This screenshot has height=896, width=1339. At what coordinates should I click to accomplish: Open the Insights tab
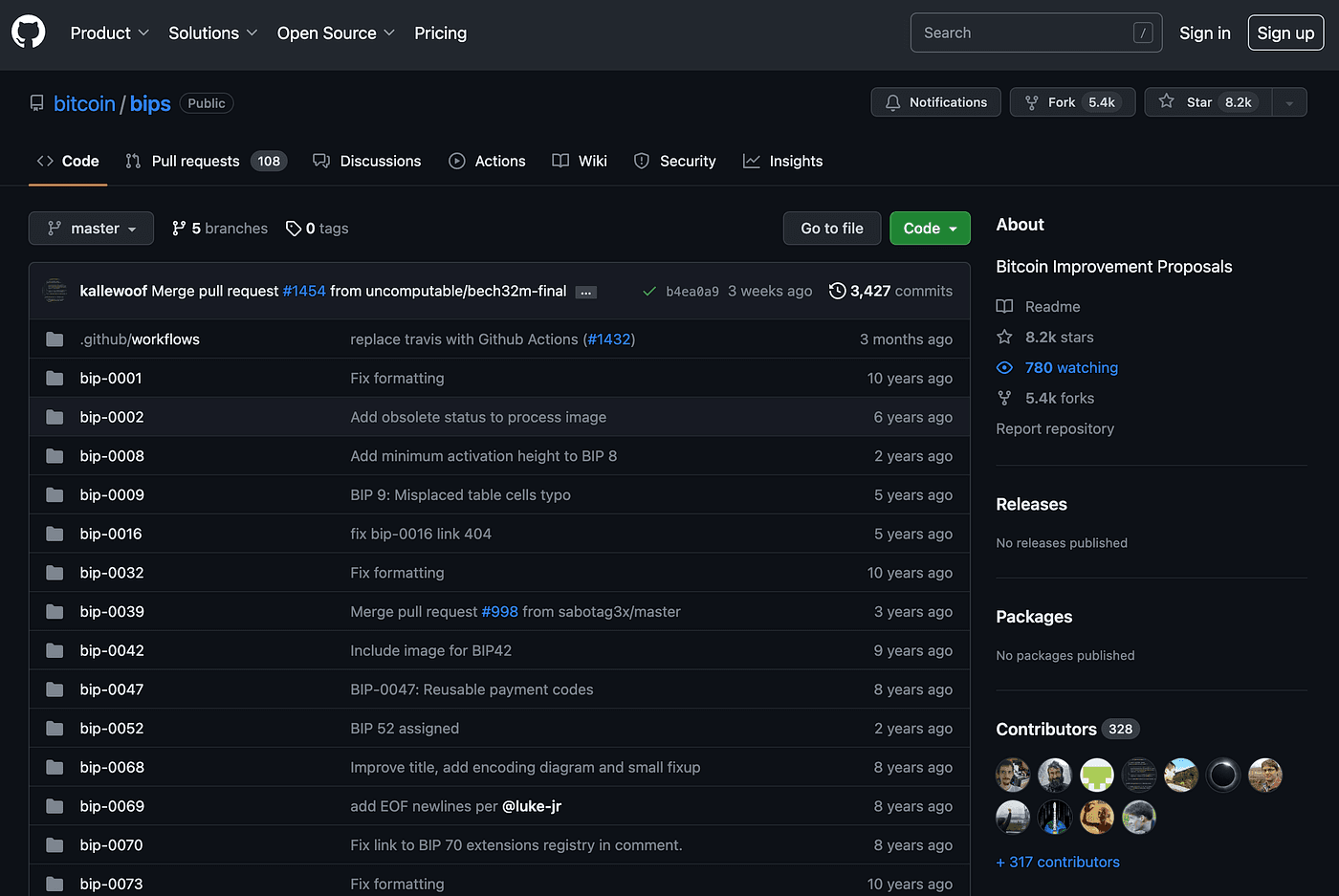pos(782,161)
